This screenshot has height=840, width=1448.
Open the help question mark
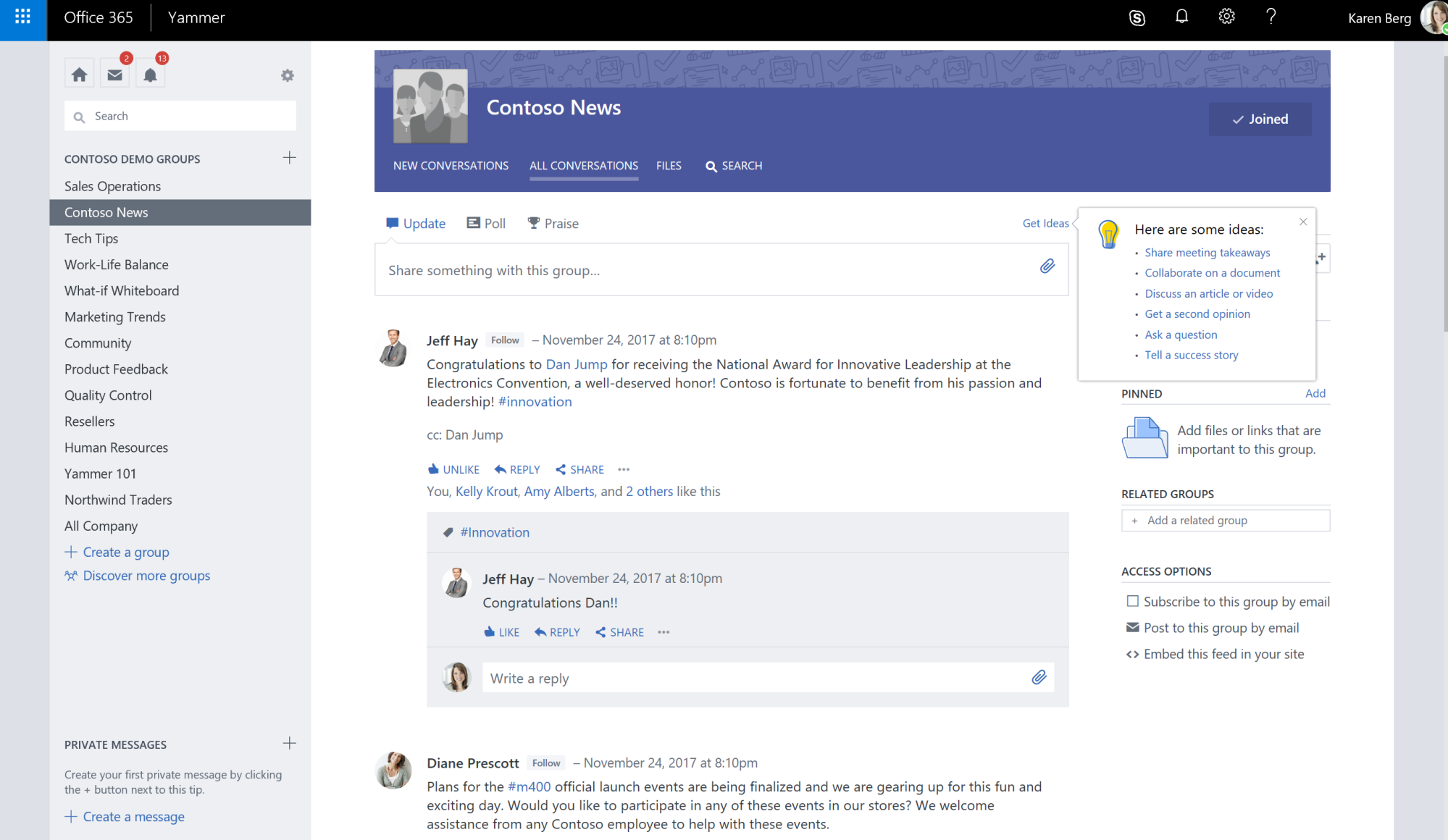(x=1271, y=17)
